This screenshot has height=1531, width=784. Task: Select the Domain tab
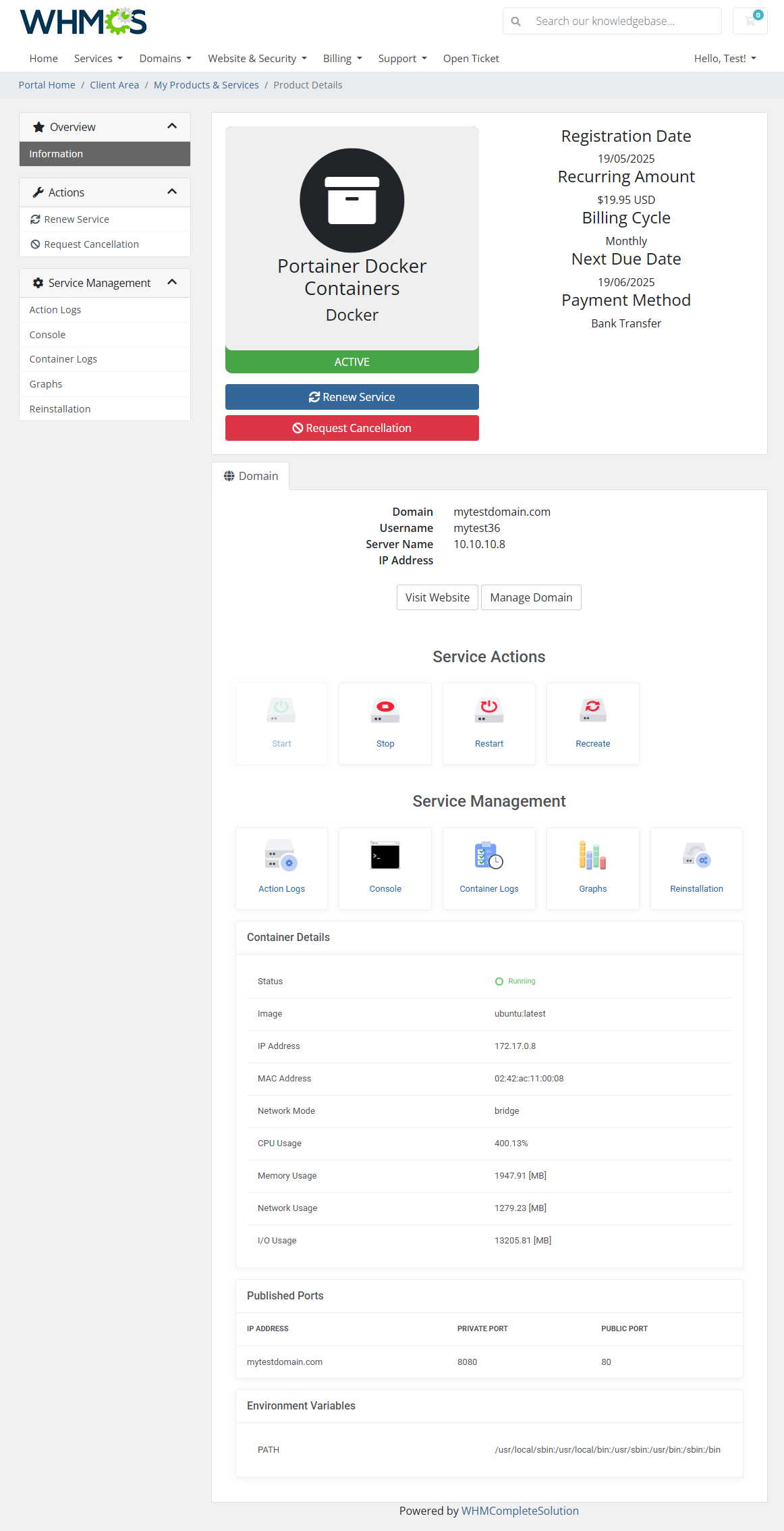pos(250,476)
